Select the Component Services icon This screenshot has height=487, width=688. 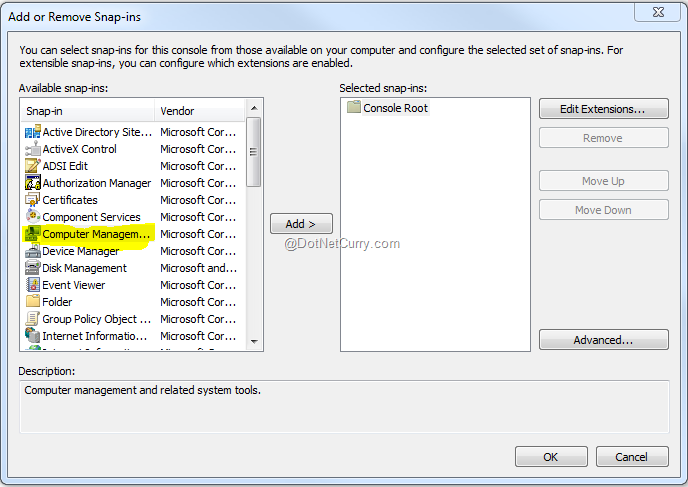32,217
